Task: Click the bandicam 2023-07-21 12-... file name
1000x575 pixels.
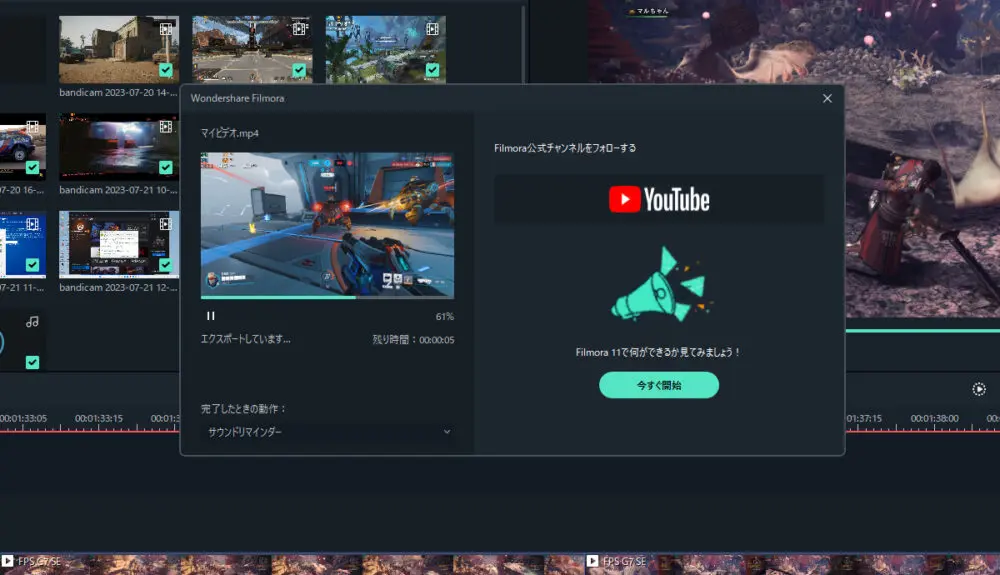Action: [x=119, y=288]
